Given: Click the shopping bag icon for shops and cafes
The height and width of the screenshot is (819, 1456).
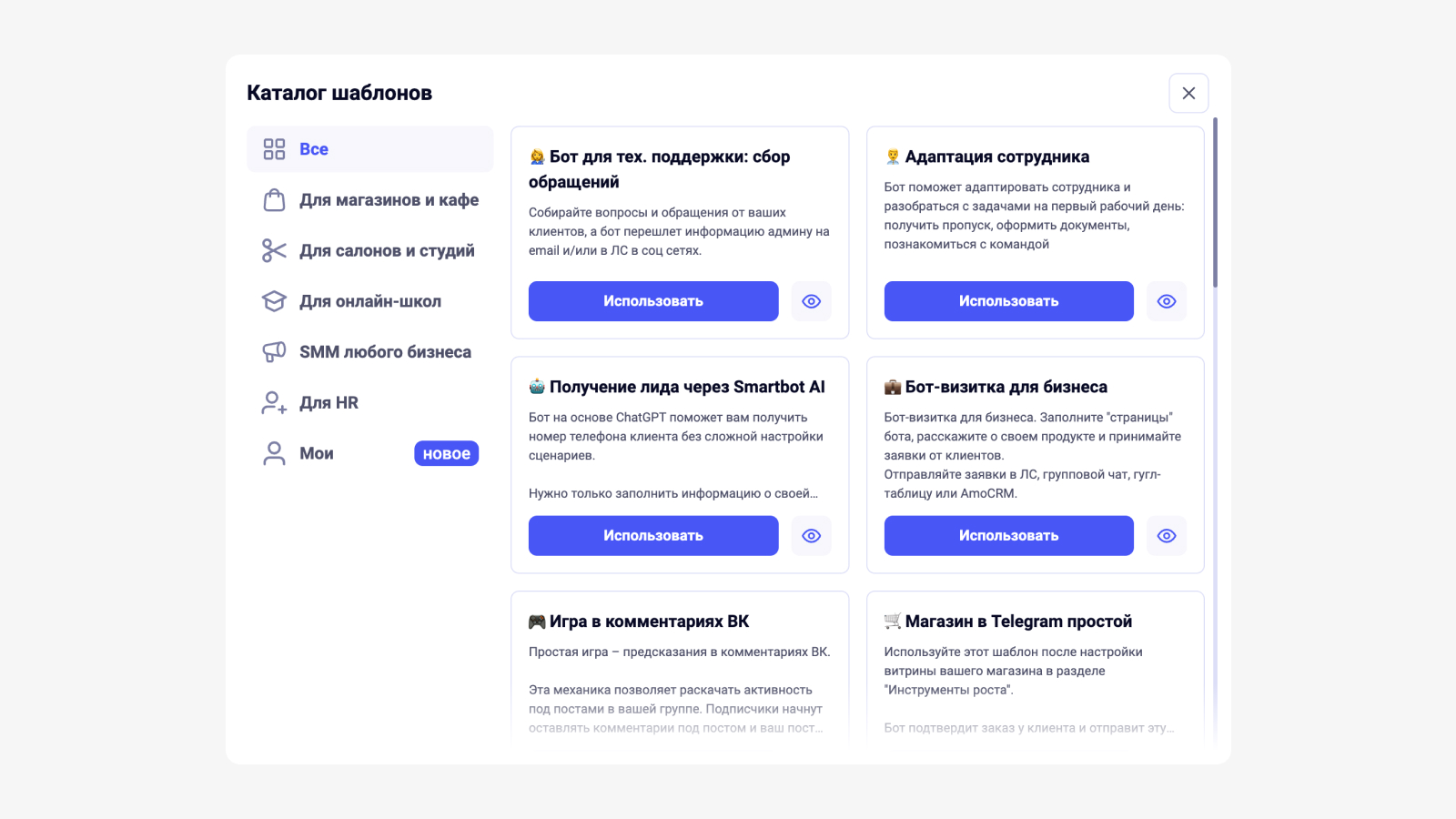Looking at the screenshot, I should [274, 200].
